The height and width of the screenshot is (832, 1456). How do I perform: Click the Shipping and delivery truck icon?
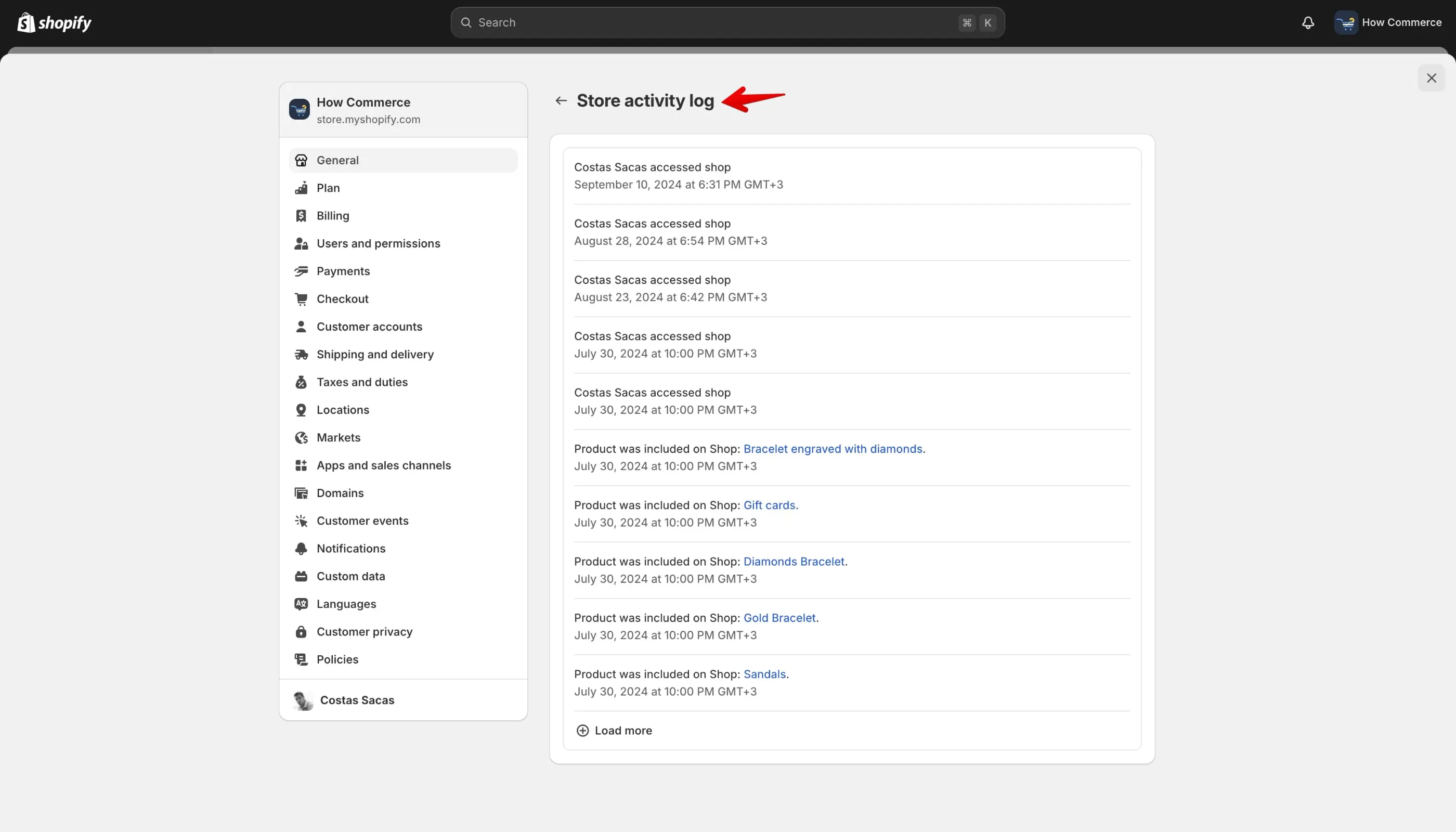[x=301, y=354]
